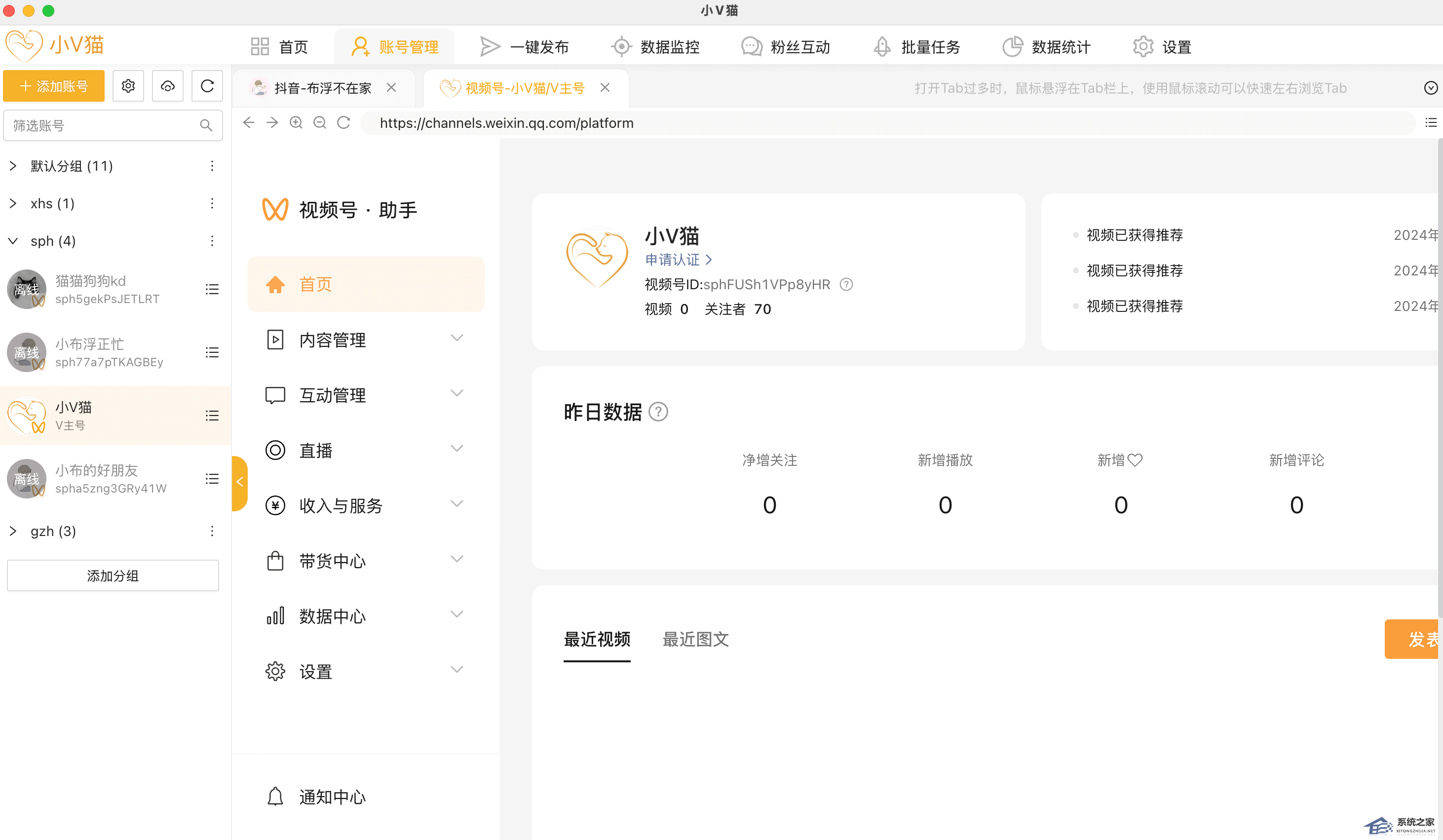Click the 申请认证 link
The image size is (1443, 840).
tap(679, 260)
